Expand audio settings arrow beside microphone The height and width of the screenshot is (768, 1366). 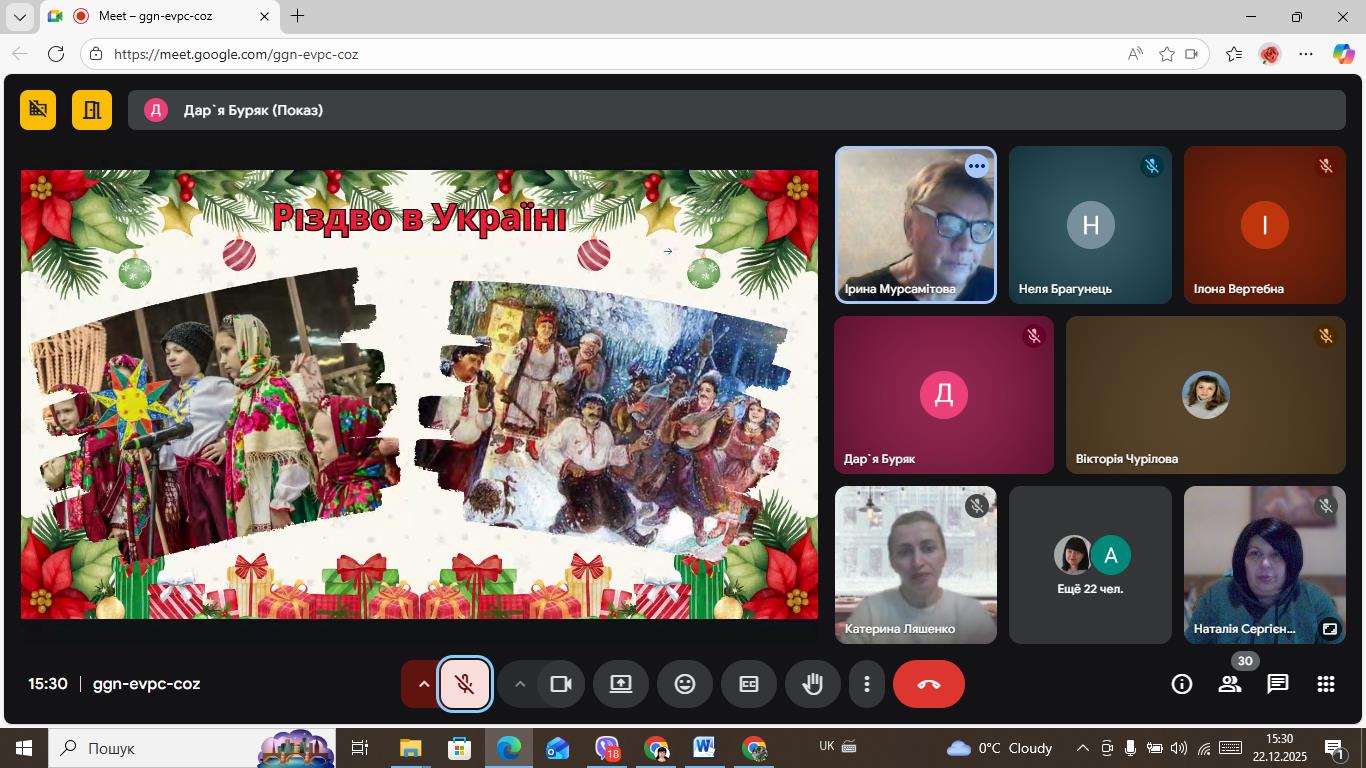tap(423, 684)
